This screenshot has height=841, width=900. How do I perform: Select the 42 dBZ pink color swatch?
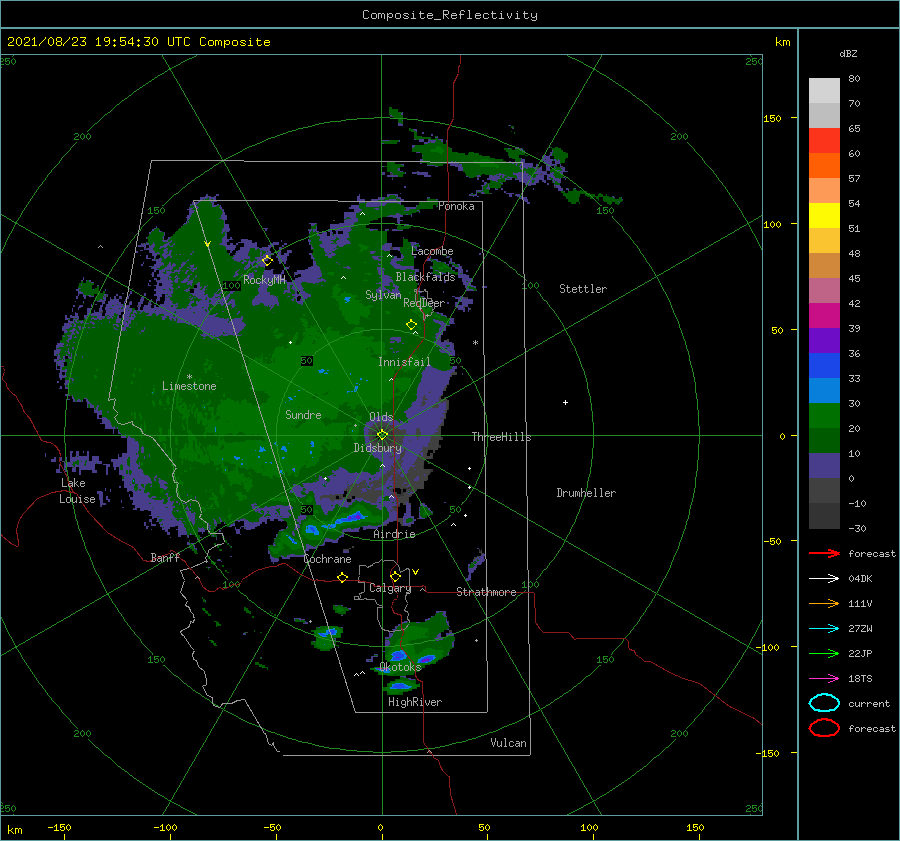click(x=824, y=290)
